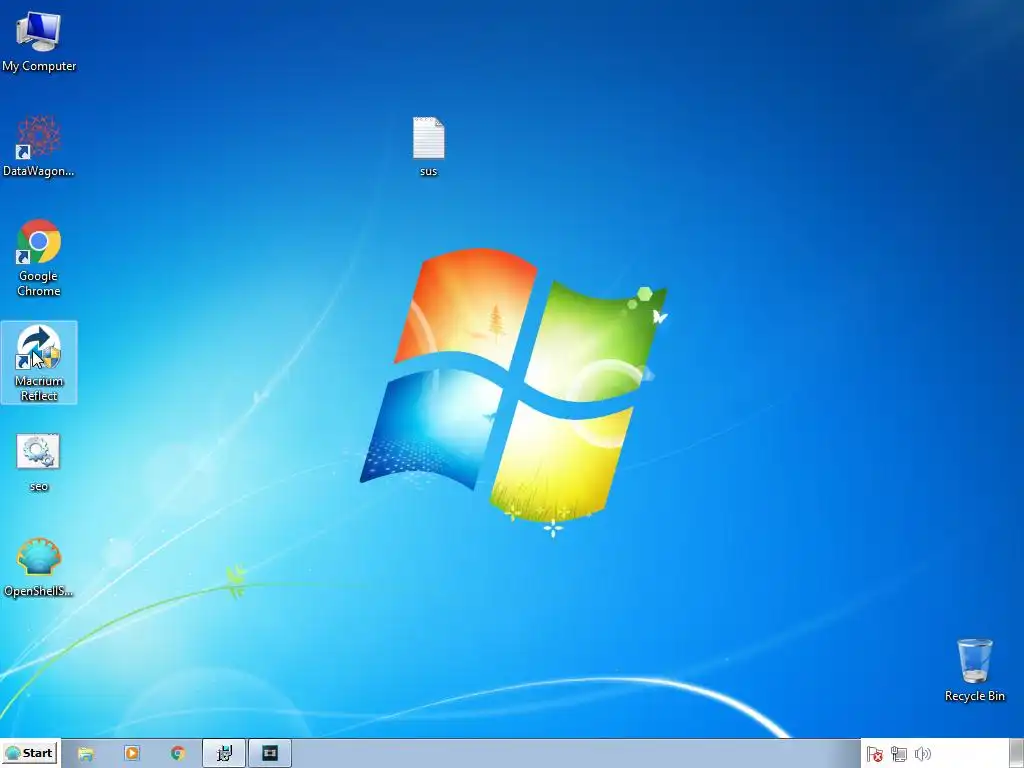
Task: Open File Explorer from the taskbar
Action: [x=86, y=754]
